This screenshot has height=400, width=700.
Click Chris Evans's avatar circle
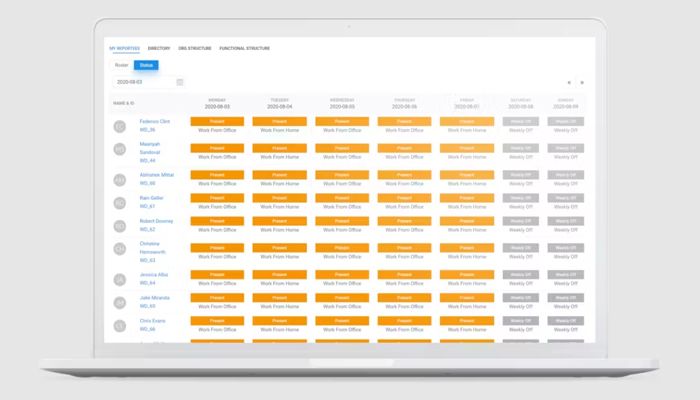click(120, 326)
